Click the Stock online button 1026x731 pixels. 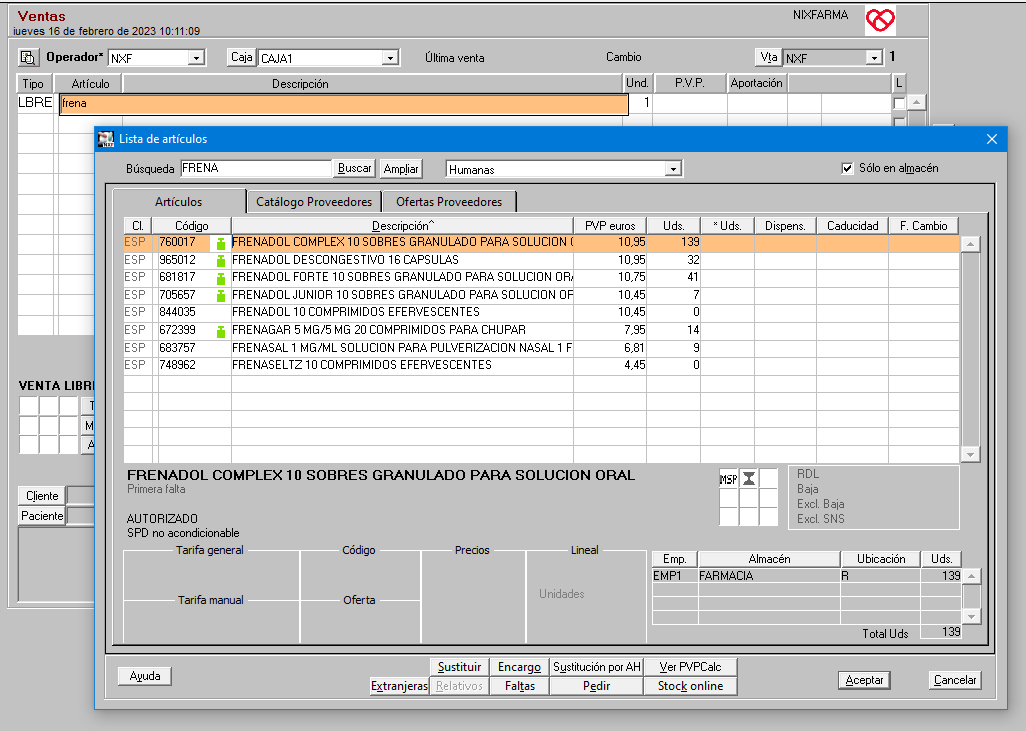(x=690, y=686)
